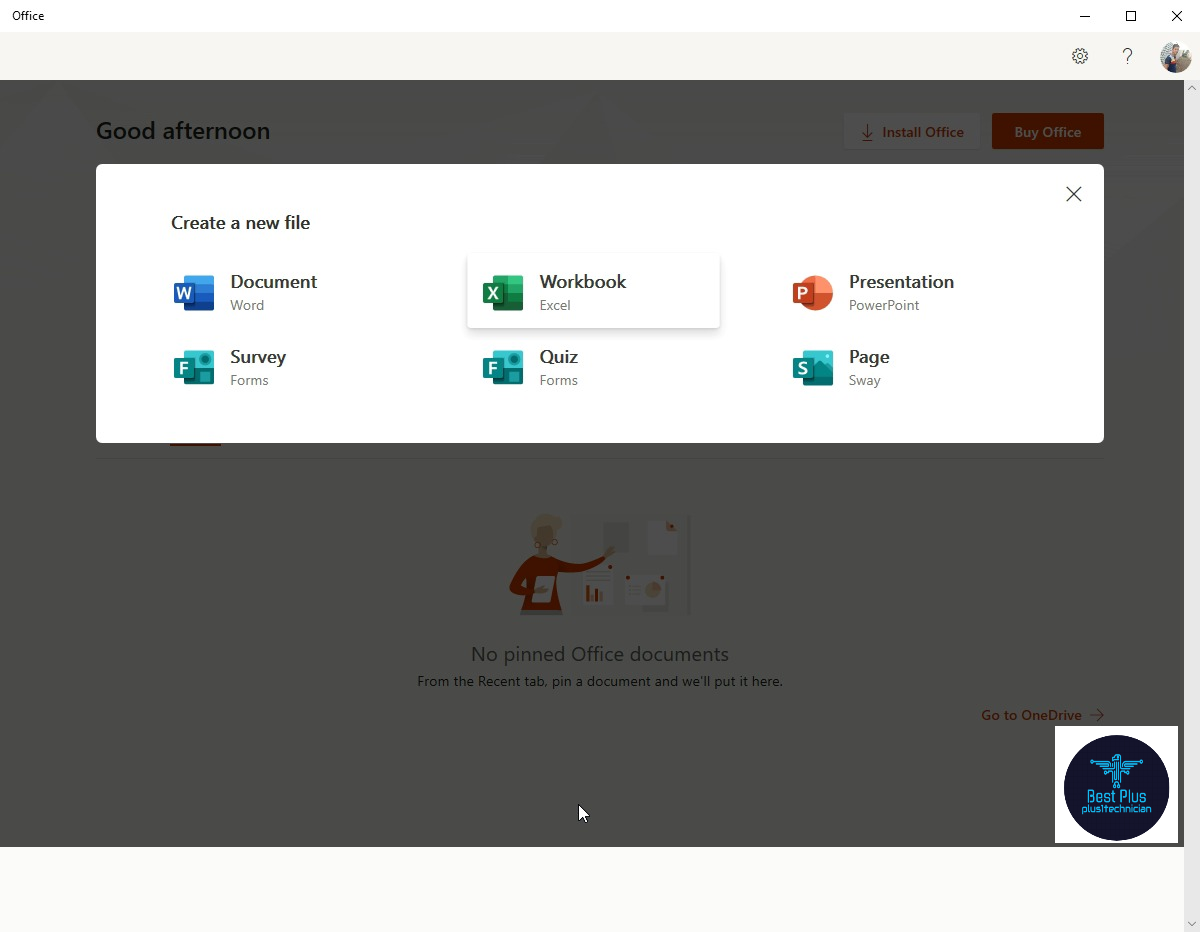Choose the Quiz label for a new Forms file
Viewport: 1200px width, 932px height.
[558, 357]
